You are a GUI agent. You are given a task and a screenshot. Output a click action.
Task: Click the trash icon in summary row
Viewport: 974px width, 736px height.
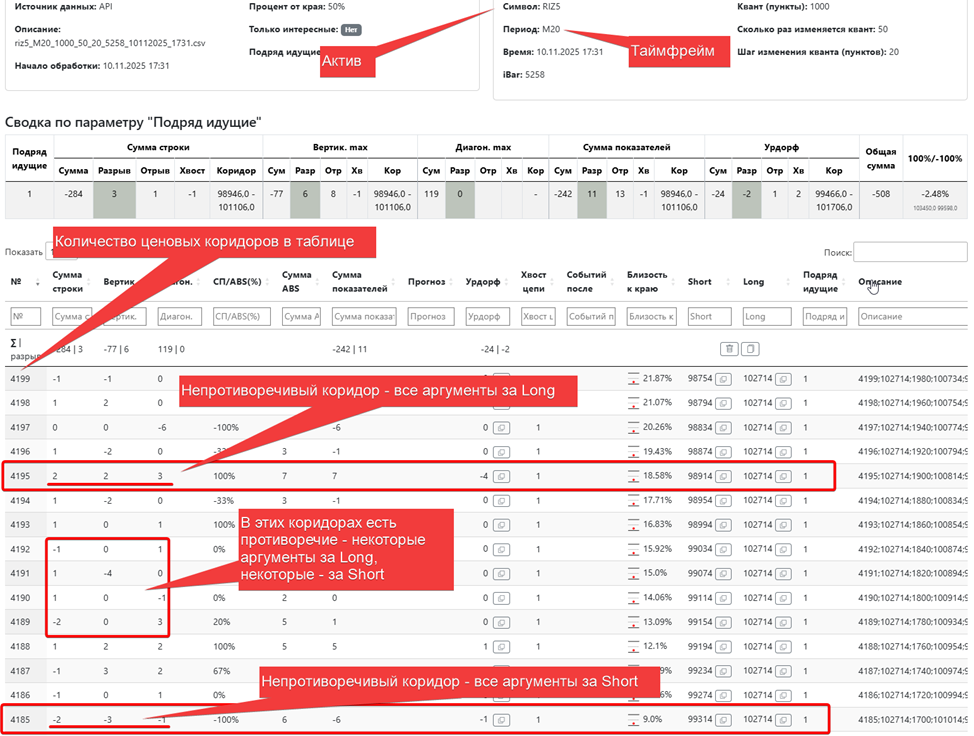click(x=730, y=349)
